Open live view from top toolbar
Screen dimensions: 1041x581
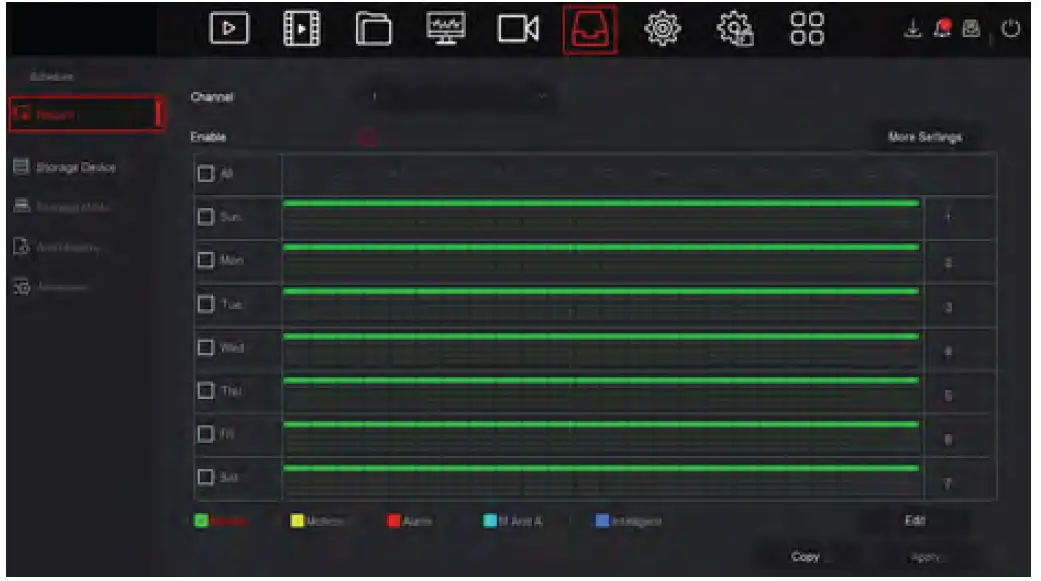(229, 29)
